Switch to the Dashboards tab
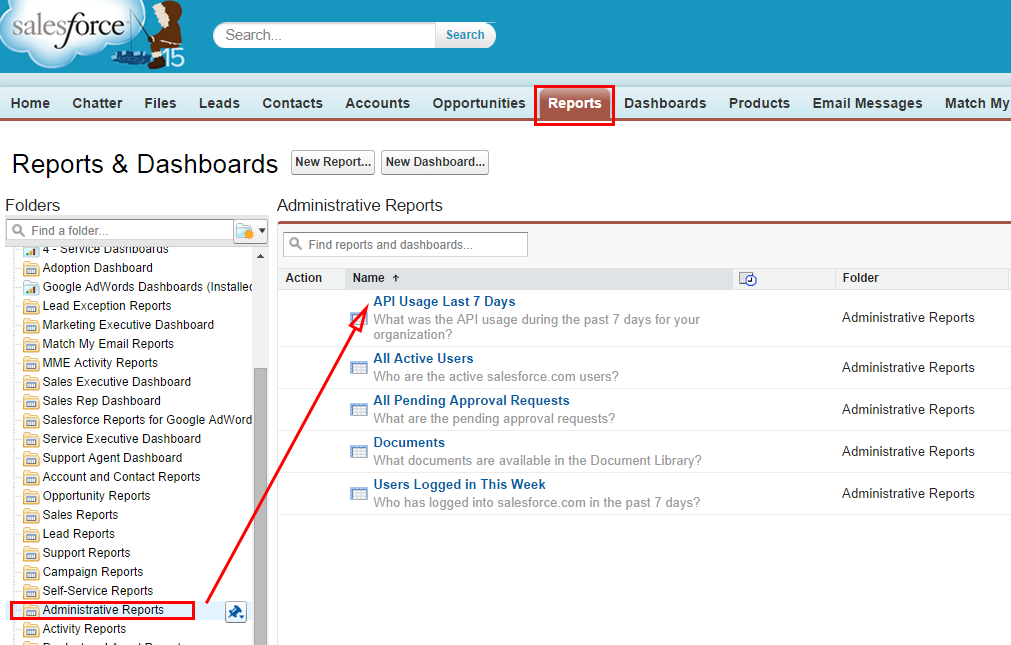The height and width of the screenshot is (645, 1011). 665,104
